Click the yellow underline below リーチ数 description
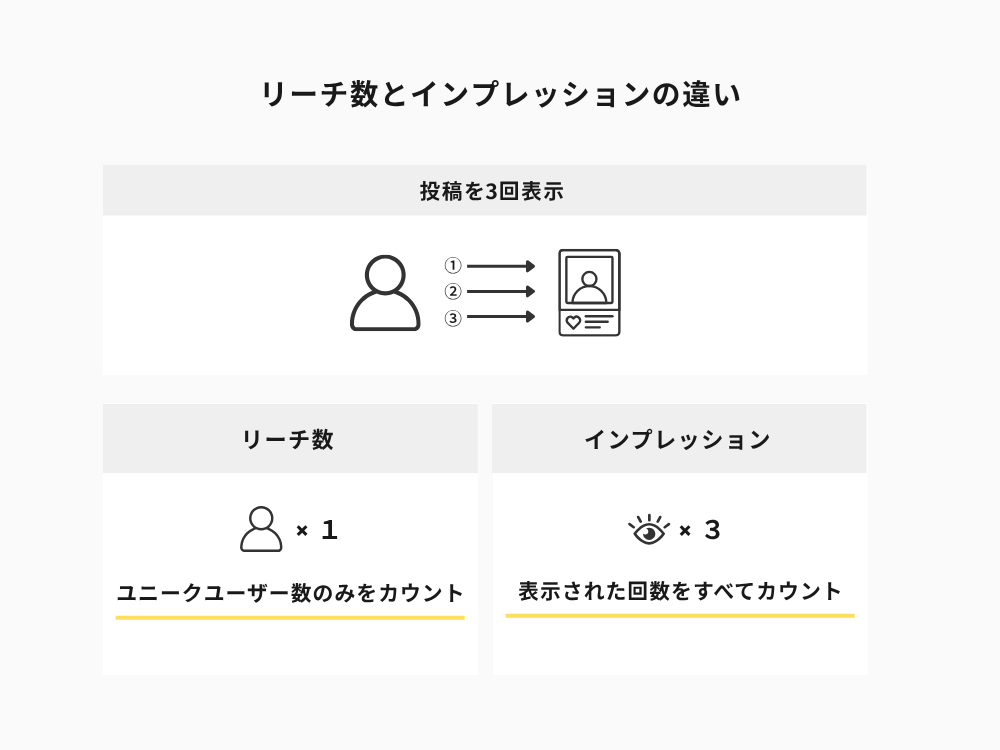This screenshot has width=1000, height=750. click(x=290, y=617)
